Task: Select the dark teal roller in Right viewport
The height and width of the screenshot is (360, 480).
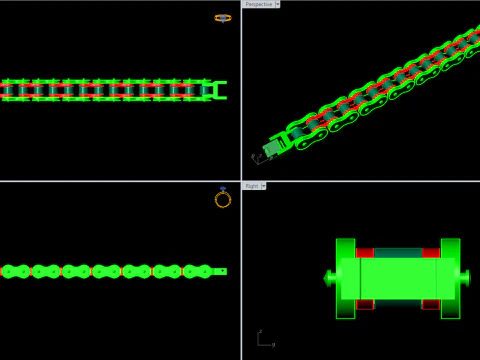Action: (x=398, y=253)
